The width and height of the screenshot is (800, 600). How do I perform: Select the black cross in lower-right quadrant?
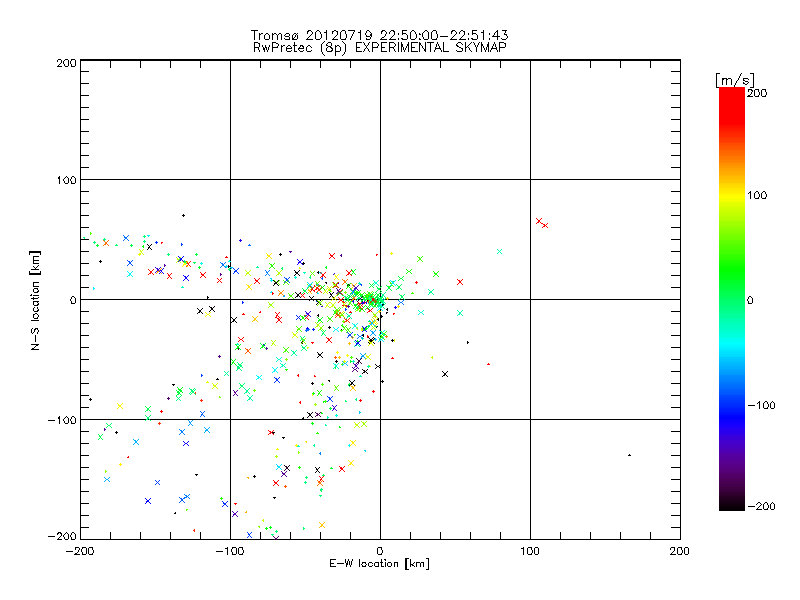pyautogui.click(x=445, y=374)
